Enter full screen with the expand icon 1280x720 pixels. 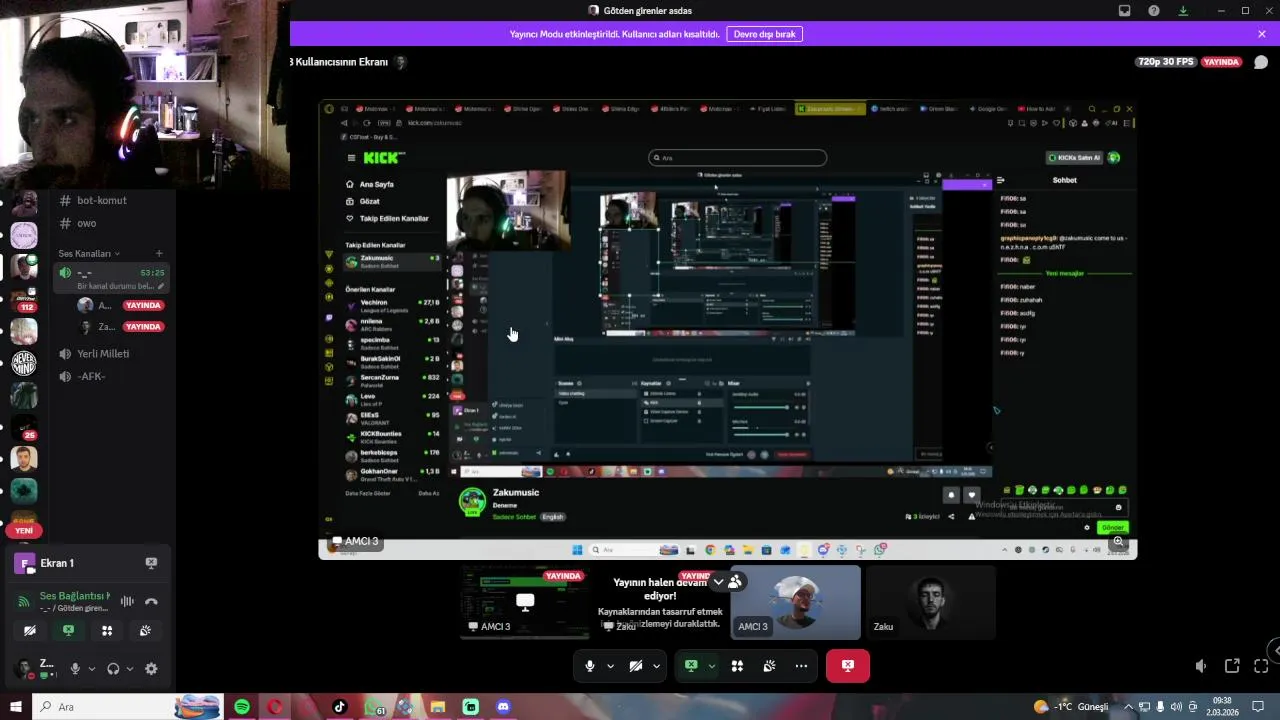1261,666
